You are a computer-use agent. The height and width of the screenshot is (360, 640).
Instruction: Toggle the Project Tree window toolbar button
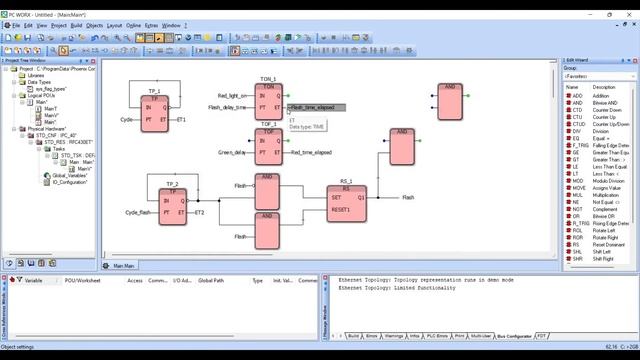point(140,38)
